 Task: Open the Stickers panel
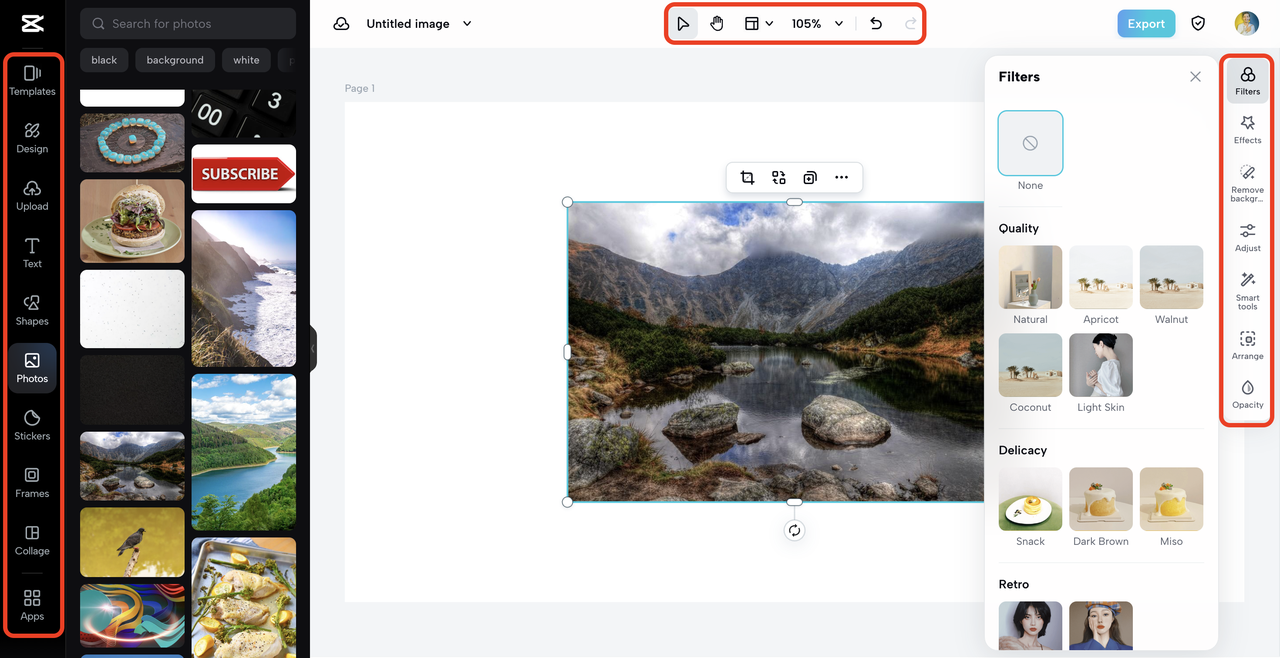tap(32, 425)
